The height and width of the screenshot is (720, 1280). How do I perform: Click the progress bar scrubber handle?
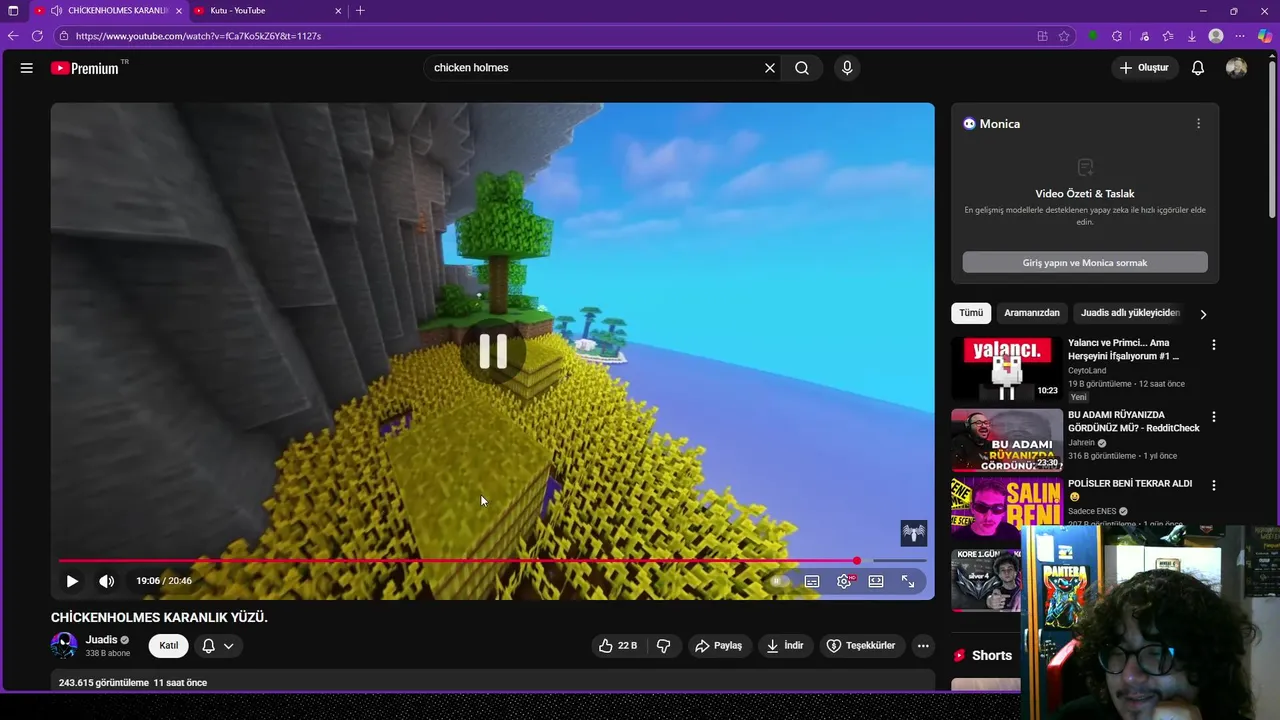857,561
